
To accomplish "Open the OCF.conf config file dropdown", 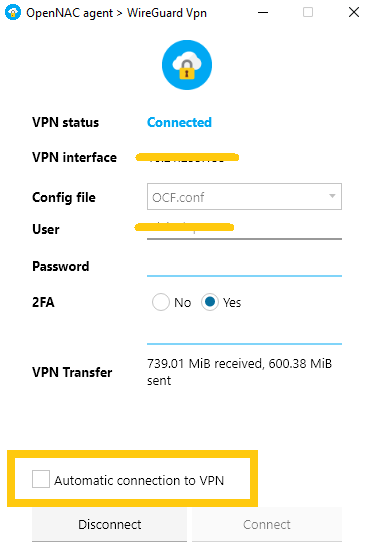I will [x=244, y=197].
